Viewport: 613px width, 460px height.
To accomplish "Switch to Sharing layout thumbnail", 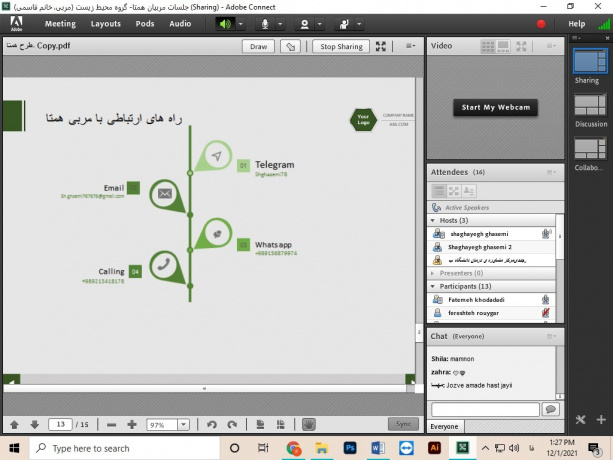I will pyautogui.click(x=590, y=61).
